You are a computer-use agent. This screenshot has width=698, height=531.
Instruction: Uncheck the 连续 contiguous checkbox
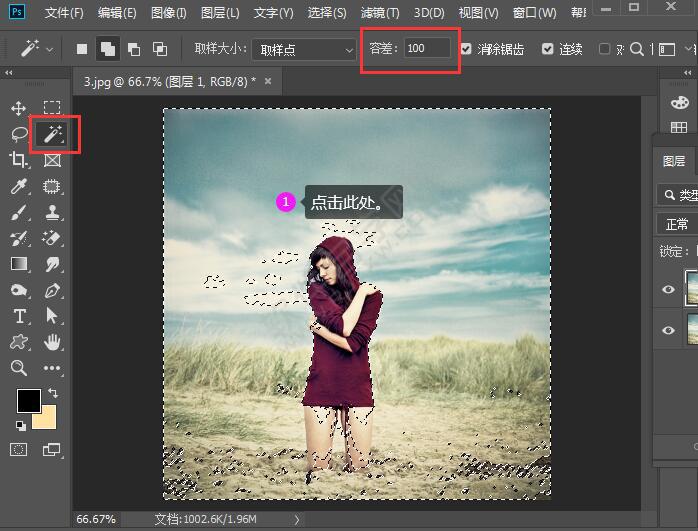pyautogui.click(x=547, y=49)
